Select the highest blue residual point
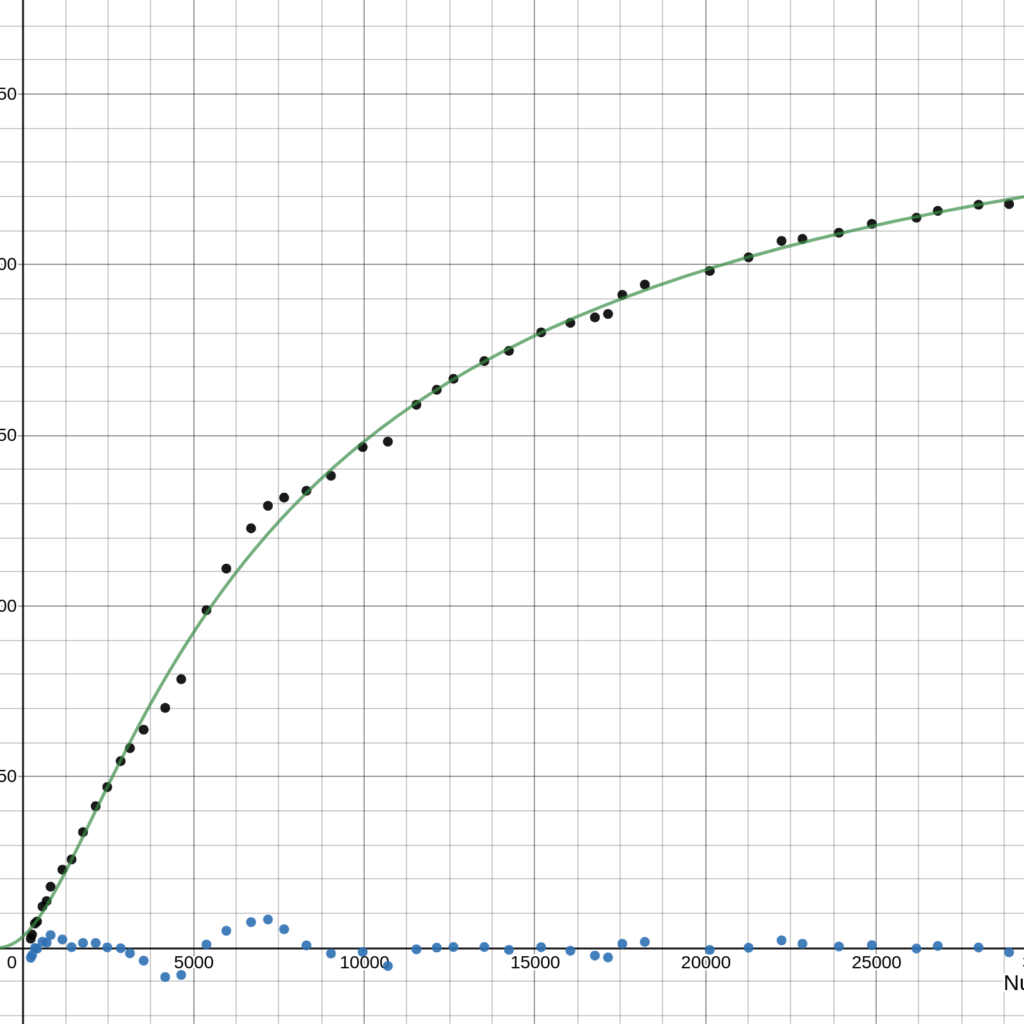 coord(268,919)
